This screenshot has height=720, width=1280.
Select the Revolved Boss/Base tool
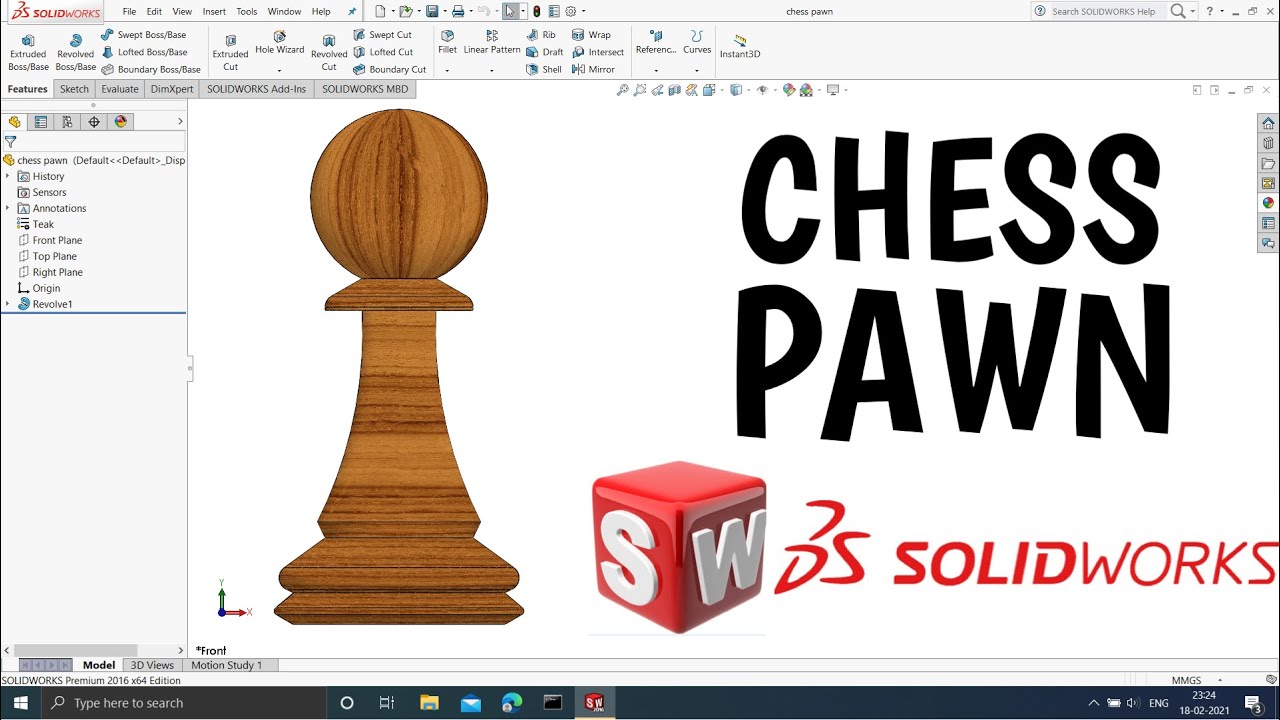pos(75,52)
